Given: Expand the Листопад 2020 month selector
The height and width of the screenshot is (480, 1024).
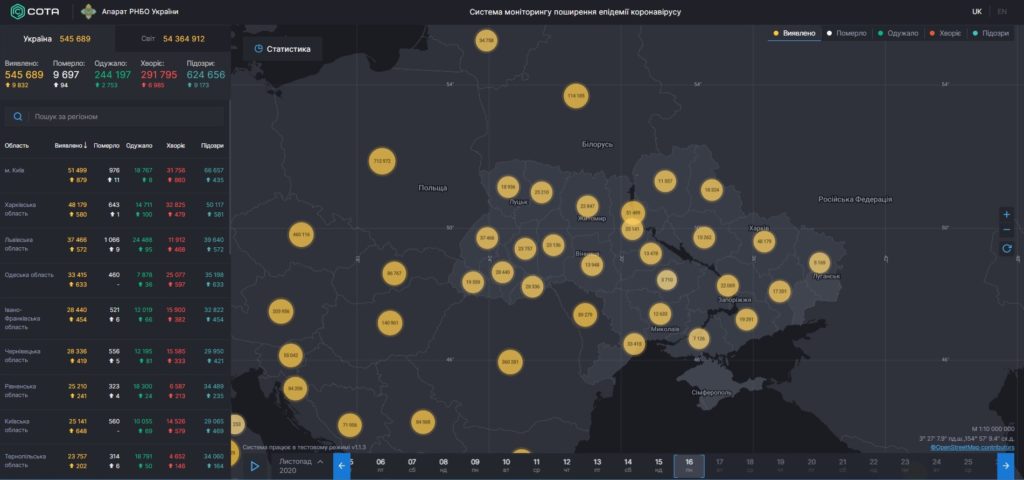Looking at the screenshot, I should (301, 466).
